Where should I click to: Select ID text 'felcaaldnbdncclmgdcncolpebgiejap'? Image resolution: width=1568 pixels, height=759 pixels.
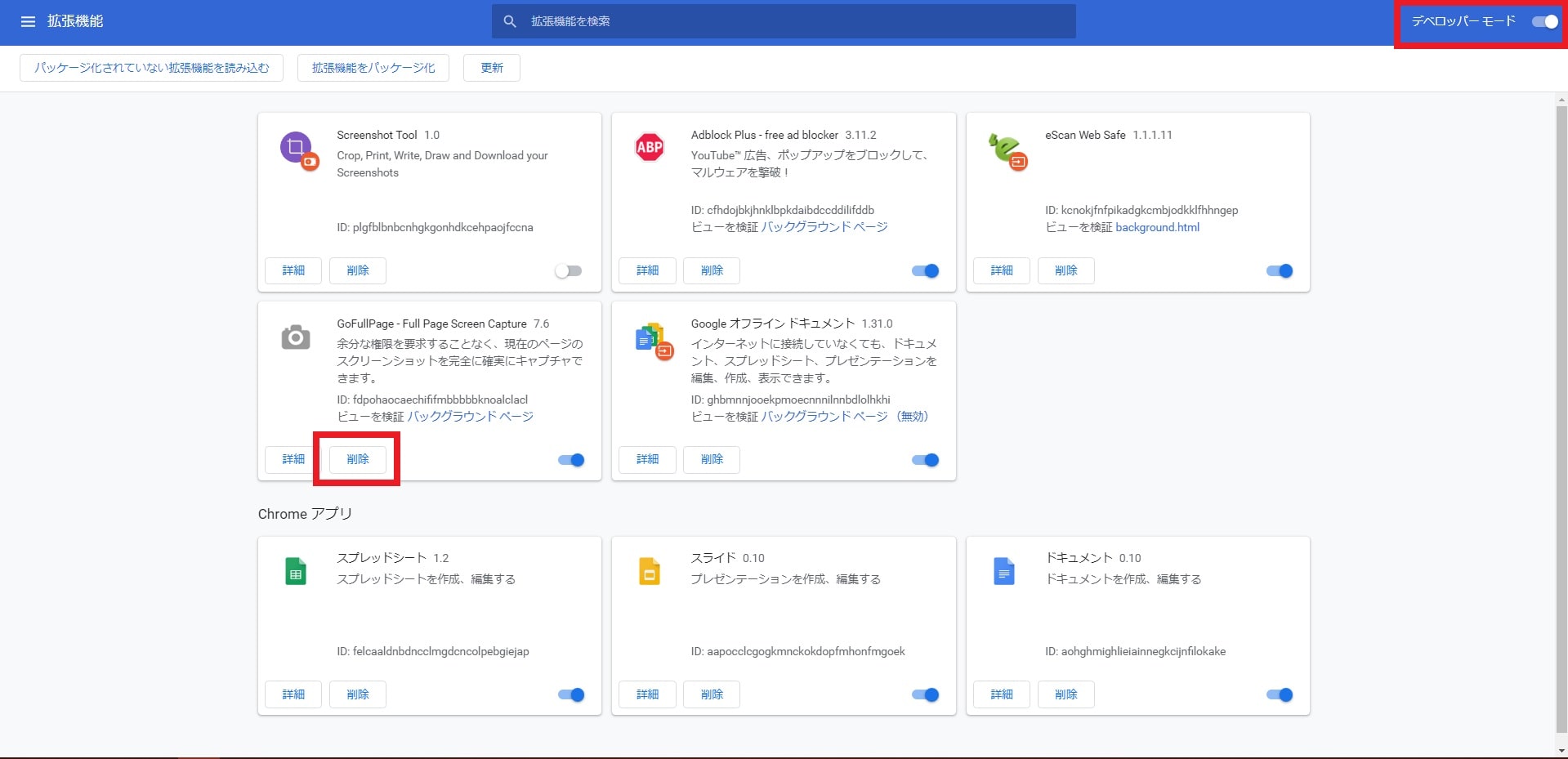441,651
